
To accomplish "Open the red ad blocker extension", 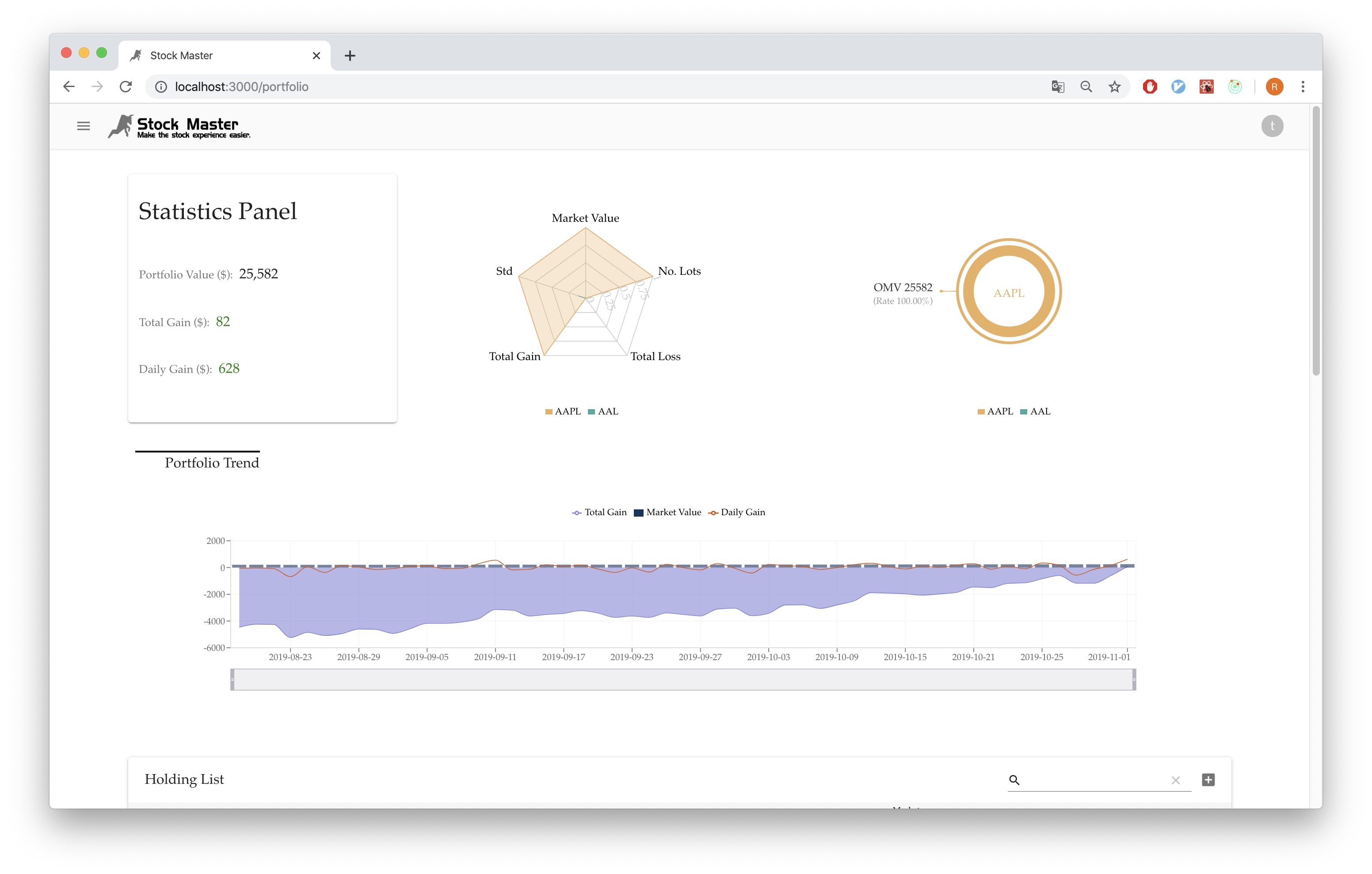I will (x=1150, y=87).
